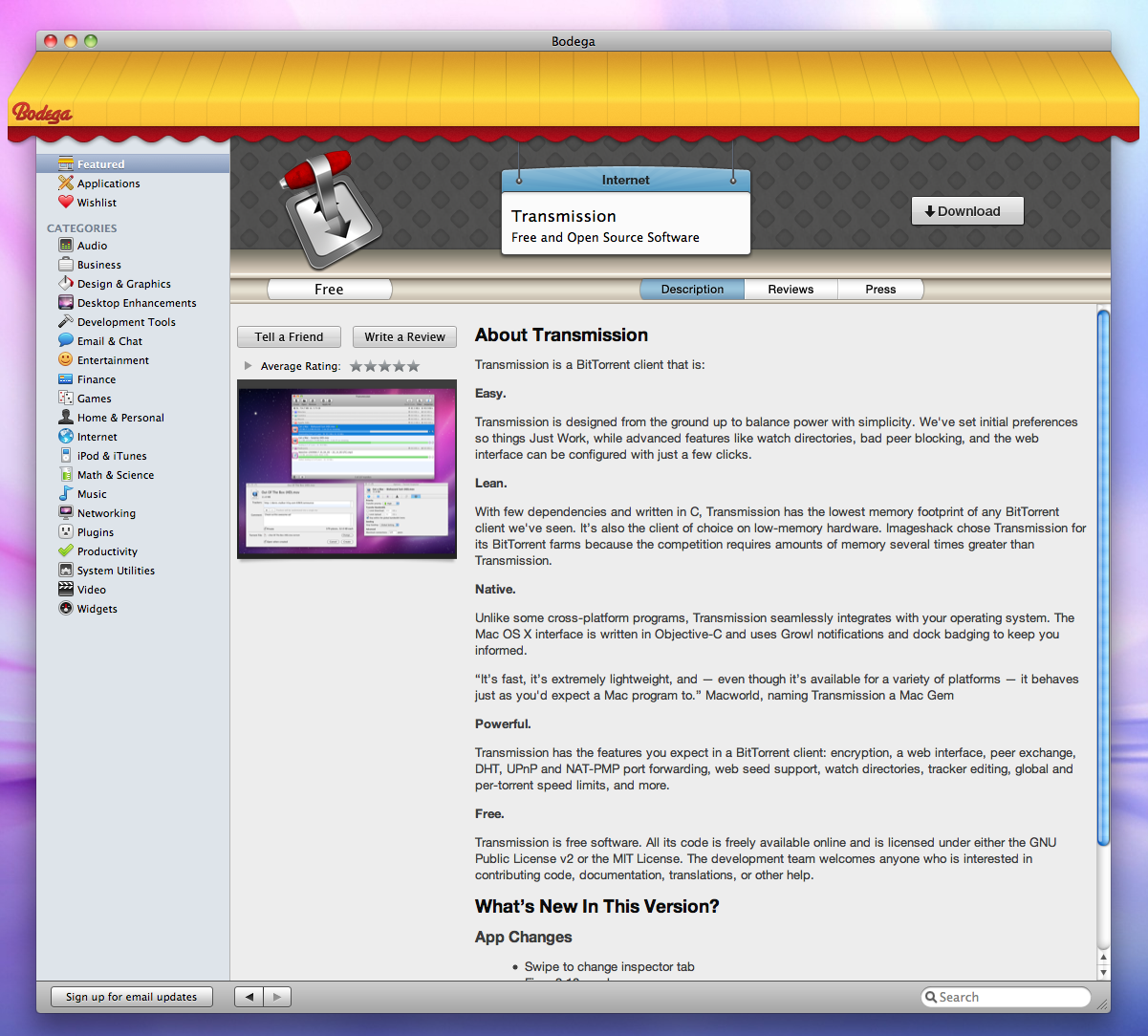Click the Widgets category icon
The width and height of the screenshot is (1148, 1036).
click(x=66, y=609)
